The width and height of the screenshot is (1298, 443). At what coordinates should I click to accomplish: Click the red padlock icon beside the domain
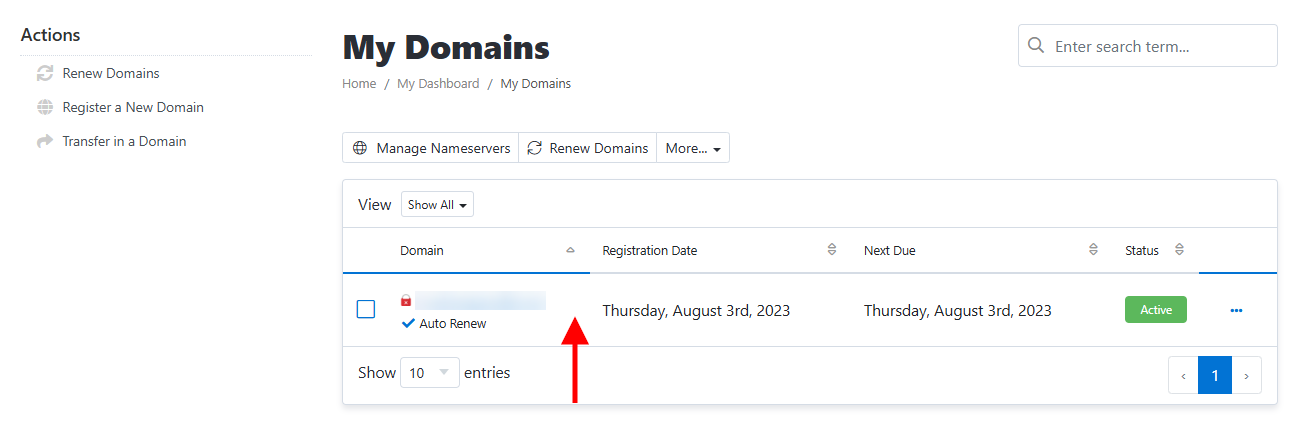(406, 300)
